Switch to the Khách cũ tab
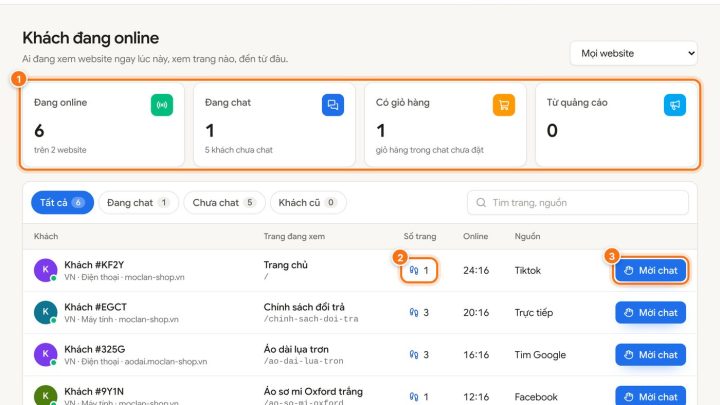The image size is (720, 405). pyautogui.click(x=308, y=202)
